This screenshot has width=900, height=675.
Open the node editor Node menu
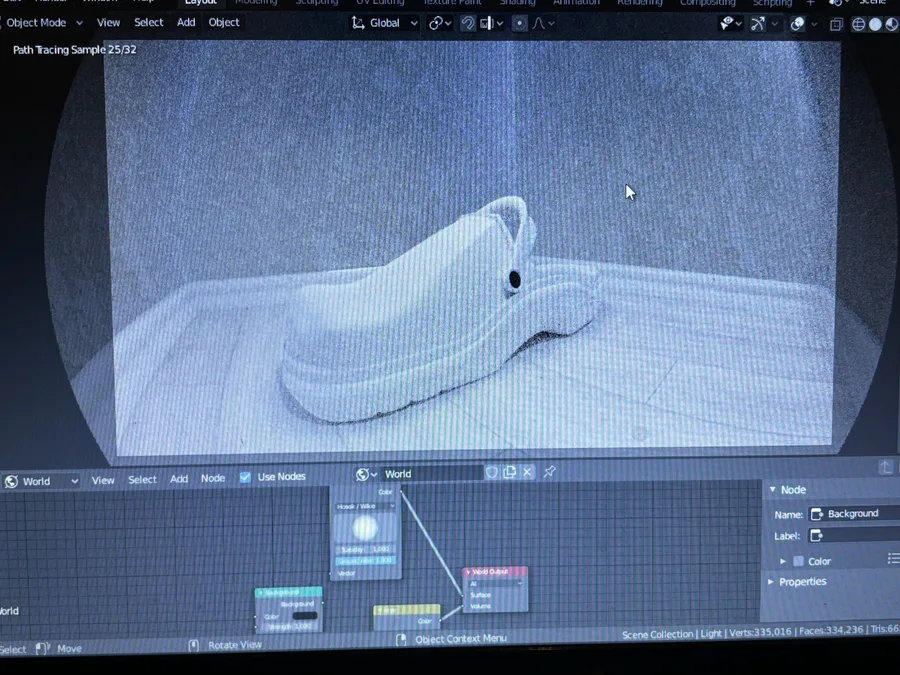(x=213, y=478)
